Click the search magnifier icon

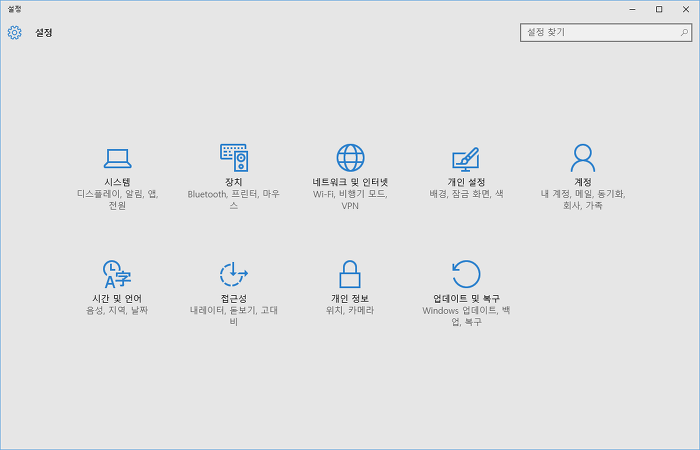tap(684, 32)
